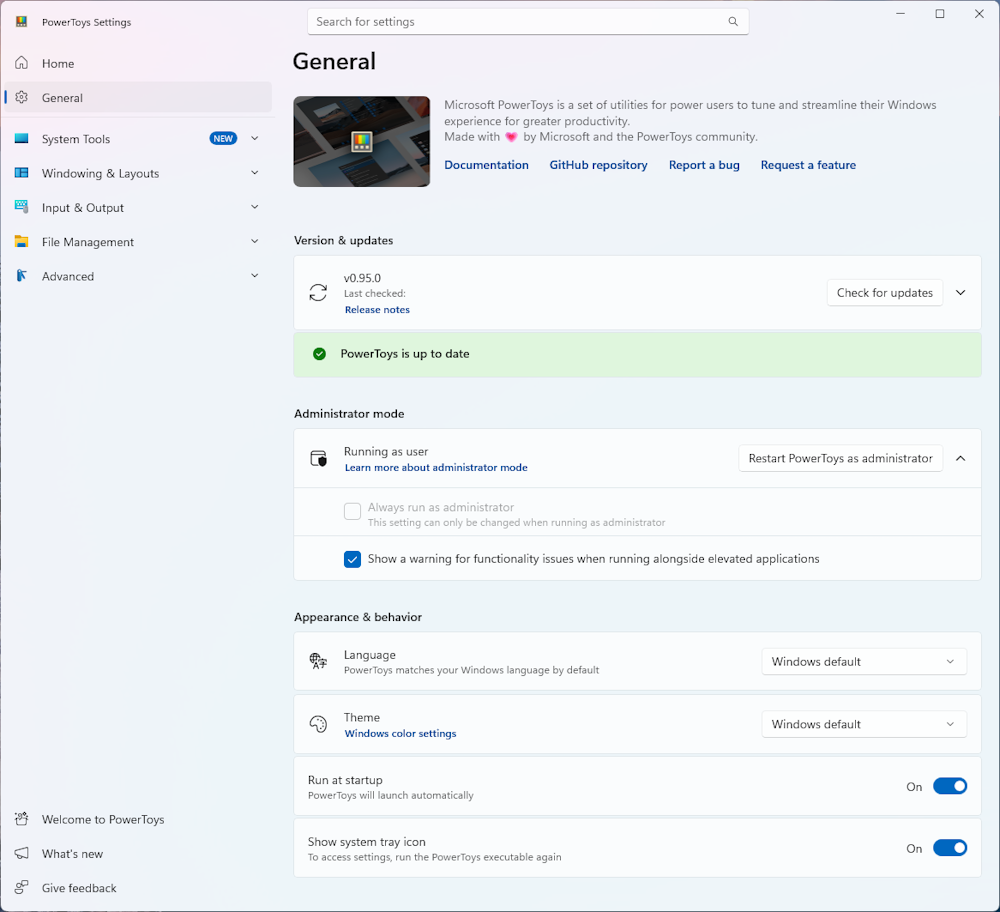
Task: Click the Windowing & Layouts sidebar icon
Action: (x=21, y=173)
